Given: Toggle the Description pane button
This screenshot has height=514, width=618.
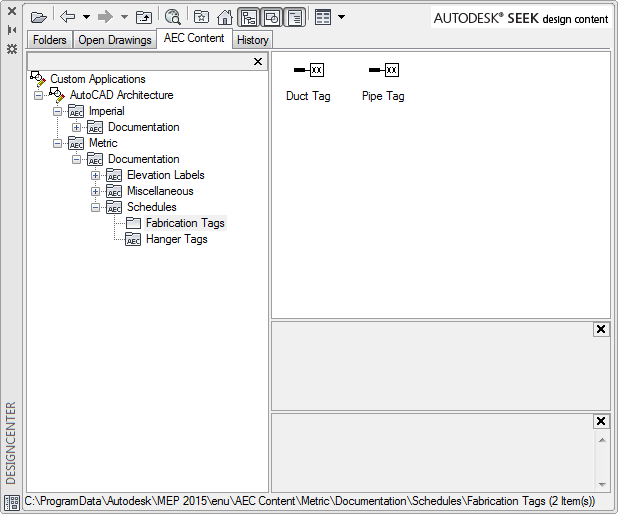Looking at the screenshot, I should pos(295,17).
